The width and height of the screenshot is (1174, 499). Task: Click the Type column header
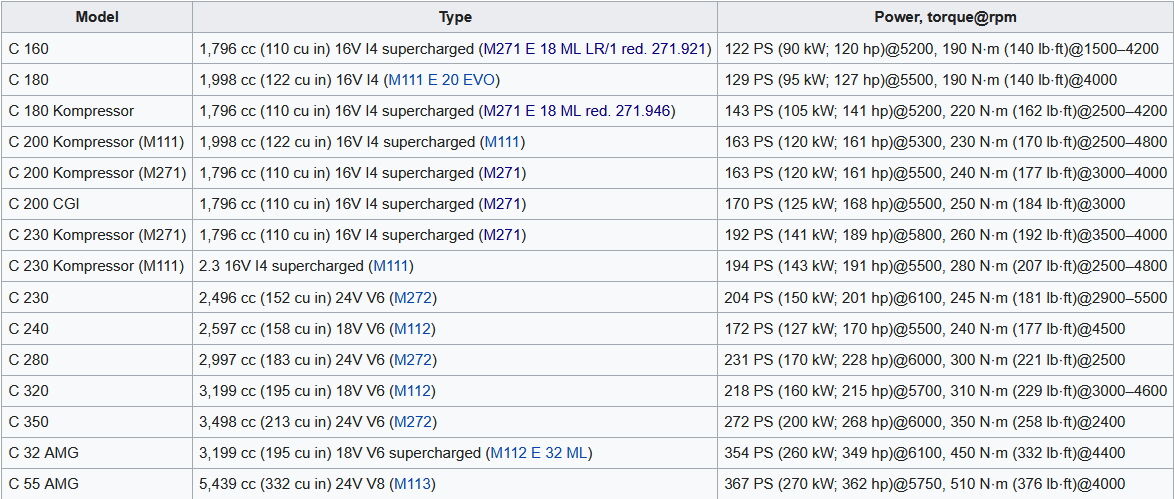455,17
